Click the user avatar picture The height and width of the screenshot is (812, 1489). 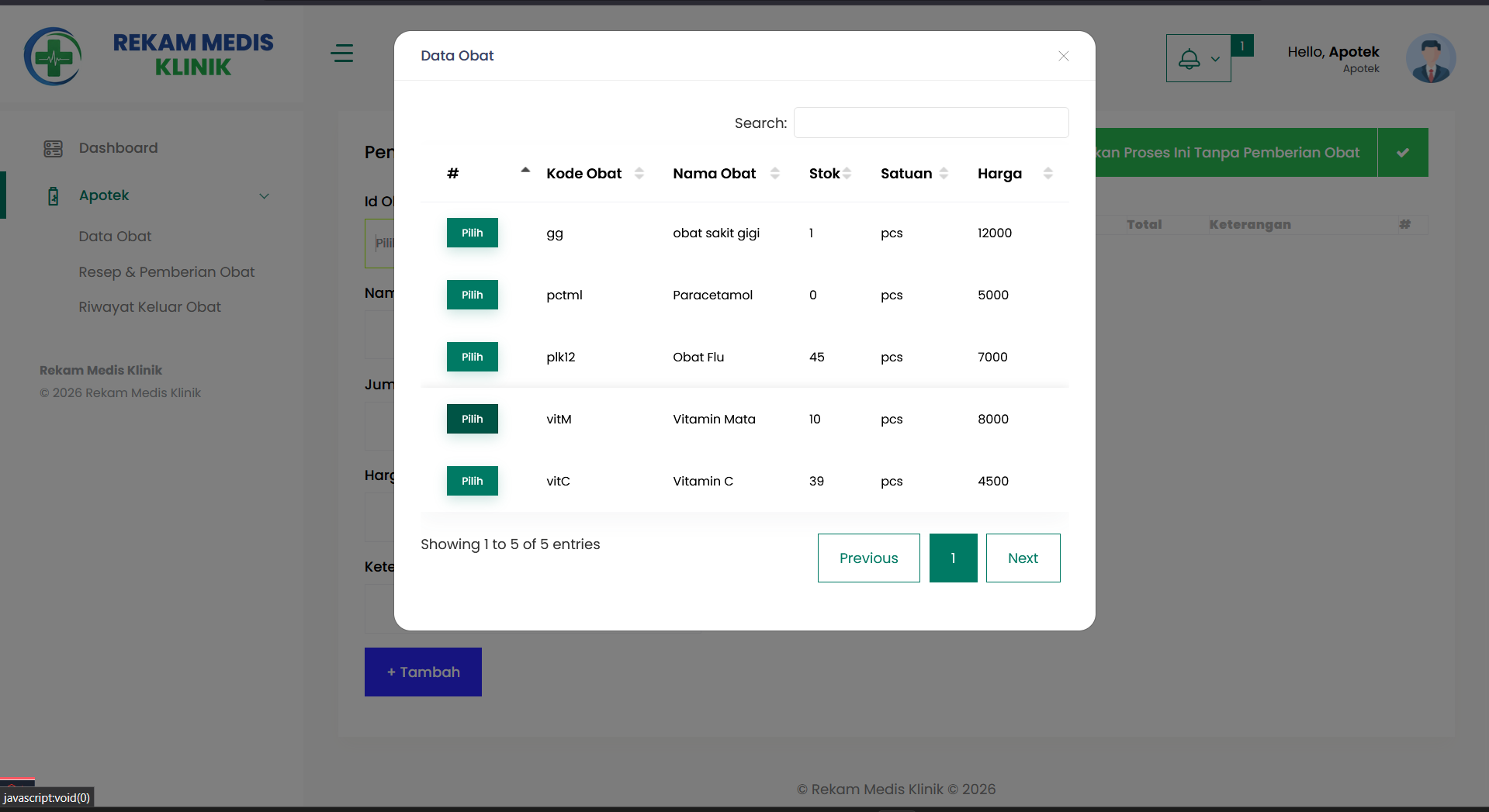pos(1431,58)
